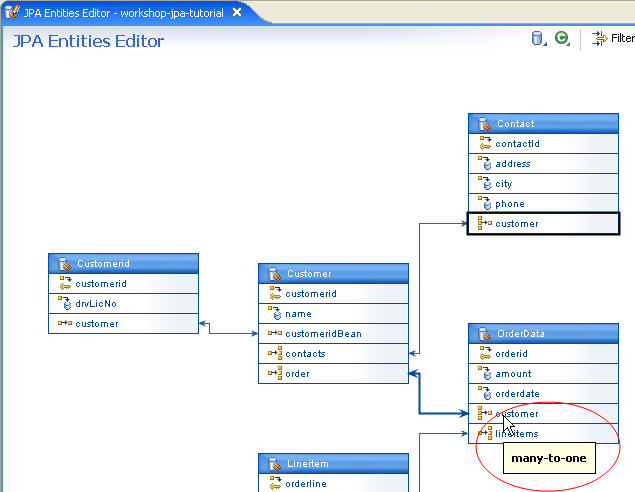Select the Customerid entity header
The height and width of the screenshot is (492, 635).
[x=123, y=264]
